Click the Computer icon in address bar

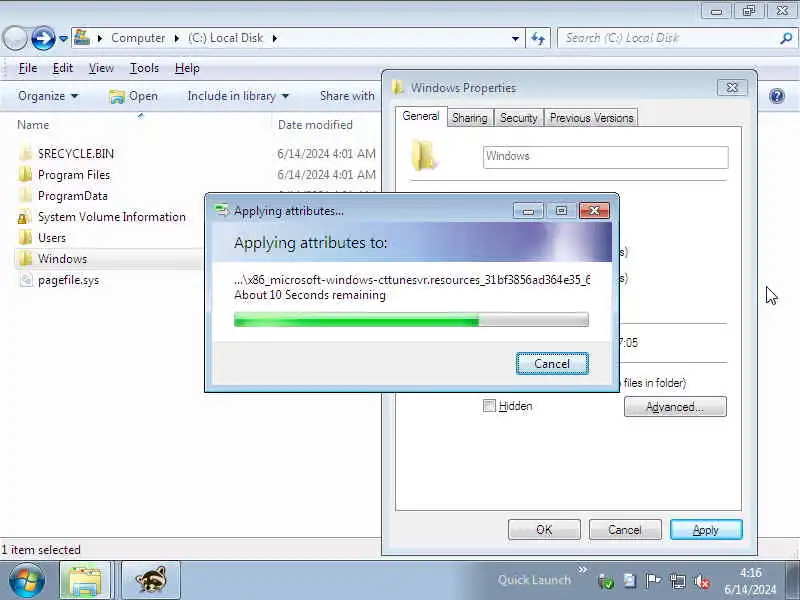82,38
